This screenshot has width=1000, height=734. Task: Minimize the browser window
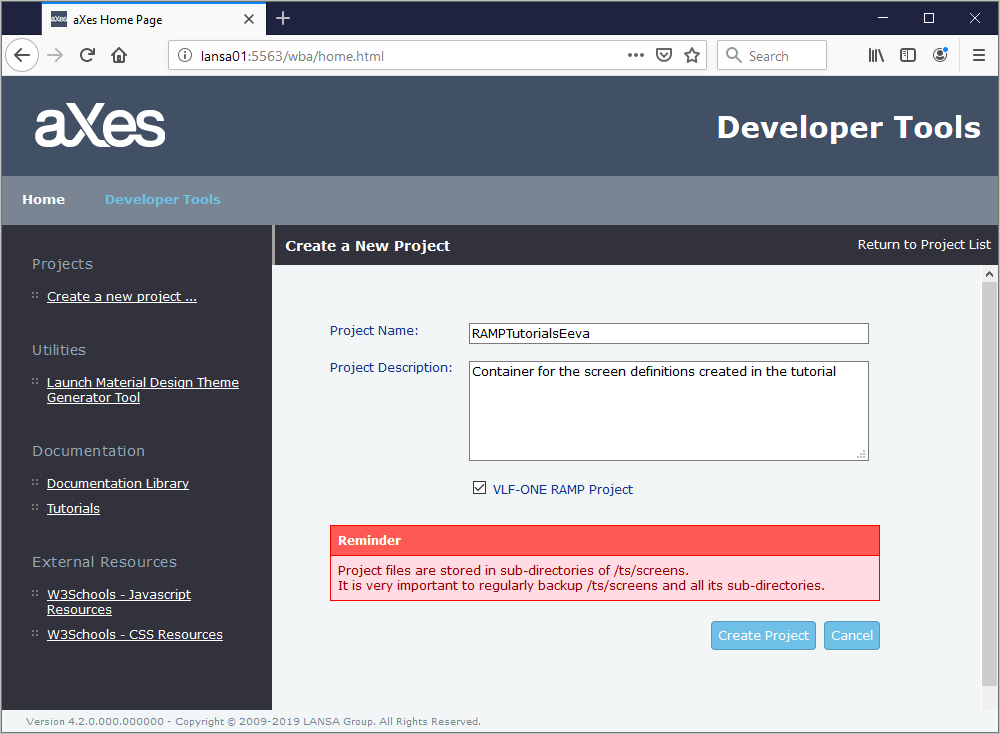[883, 18]
